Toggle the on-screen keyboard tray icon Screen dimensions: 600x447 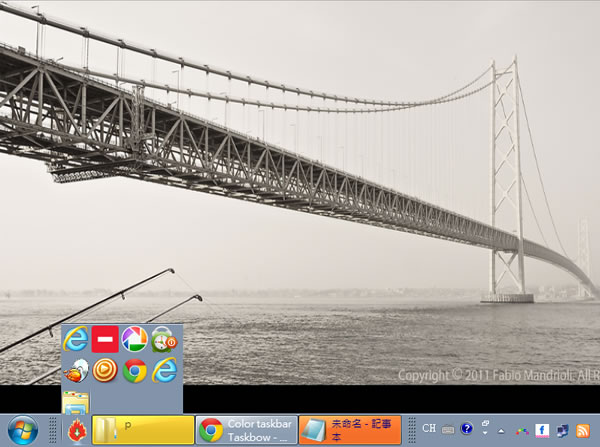click(x=447, y=429)
